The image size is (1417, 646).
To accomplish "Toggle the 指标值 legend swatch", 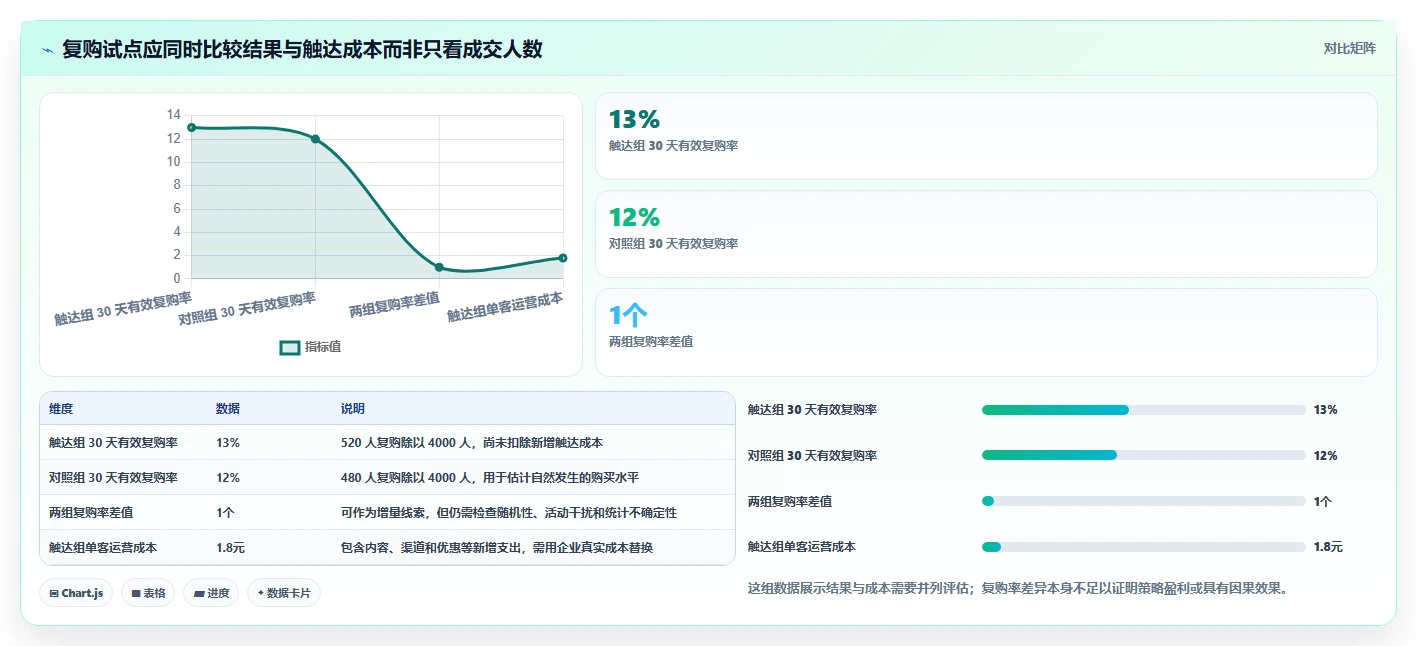I will tap(290, 347).
